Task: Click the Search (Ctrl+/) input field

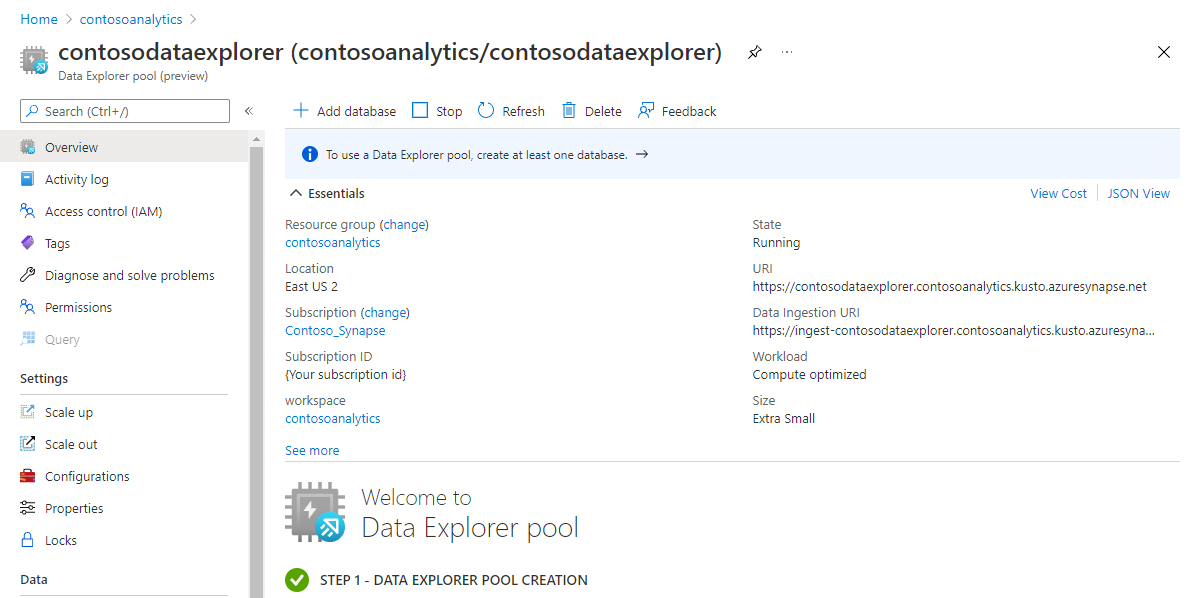Action: point(124,110)
